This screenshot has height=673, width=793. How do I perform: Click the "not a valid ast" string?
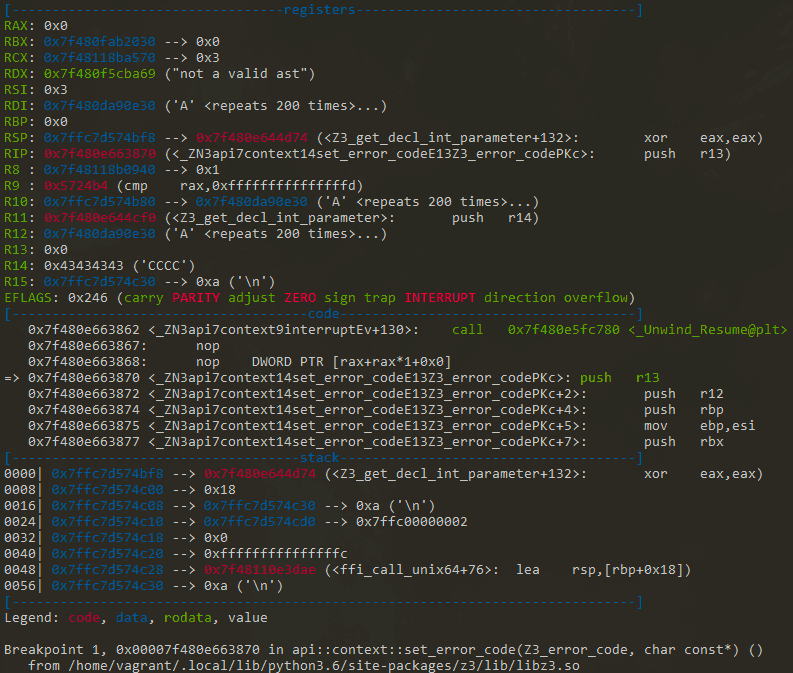coord(240,74)
